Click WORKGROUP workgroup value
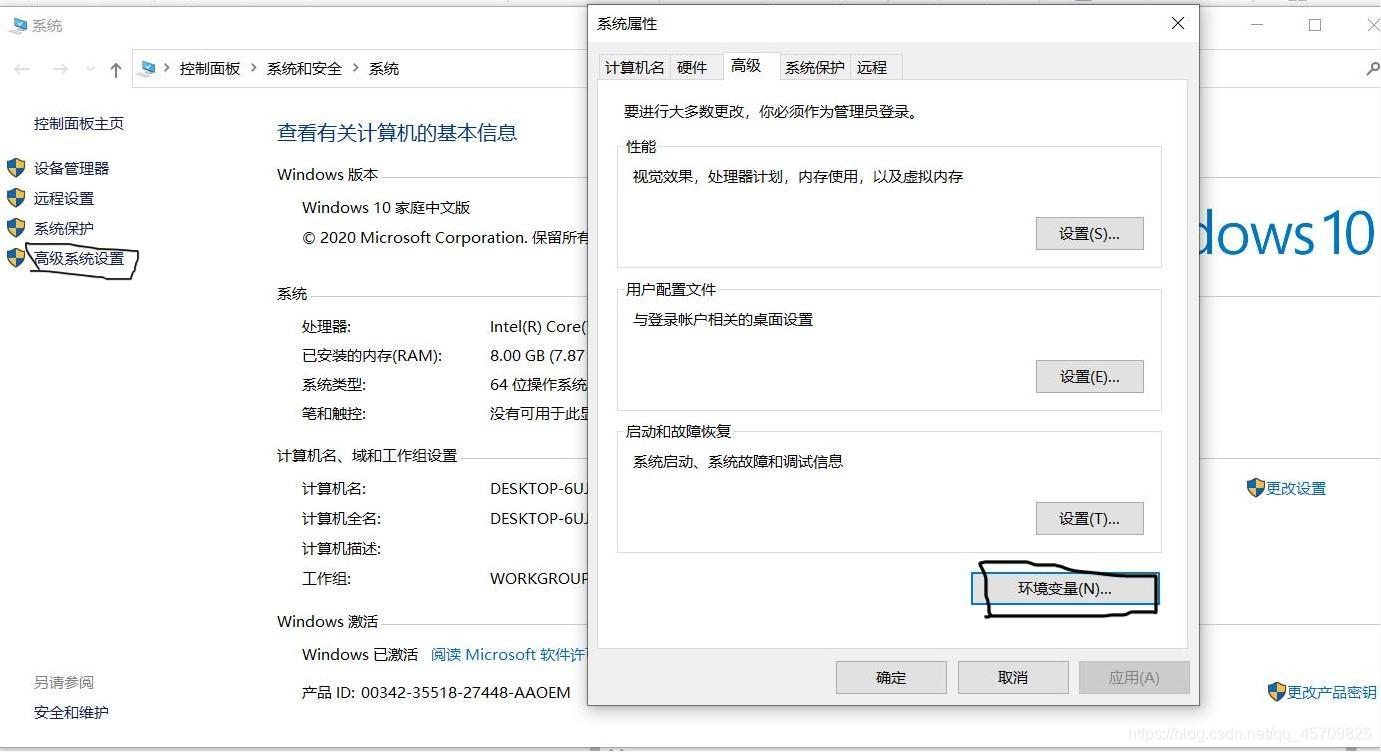This screenshot has width=1381, height=752. (x=539, y=579)
